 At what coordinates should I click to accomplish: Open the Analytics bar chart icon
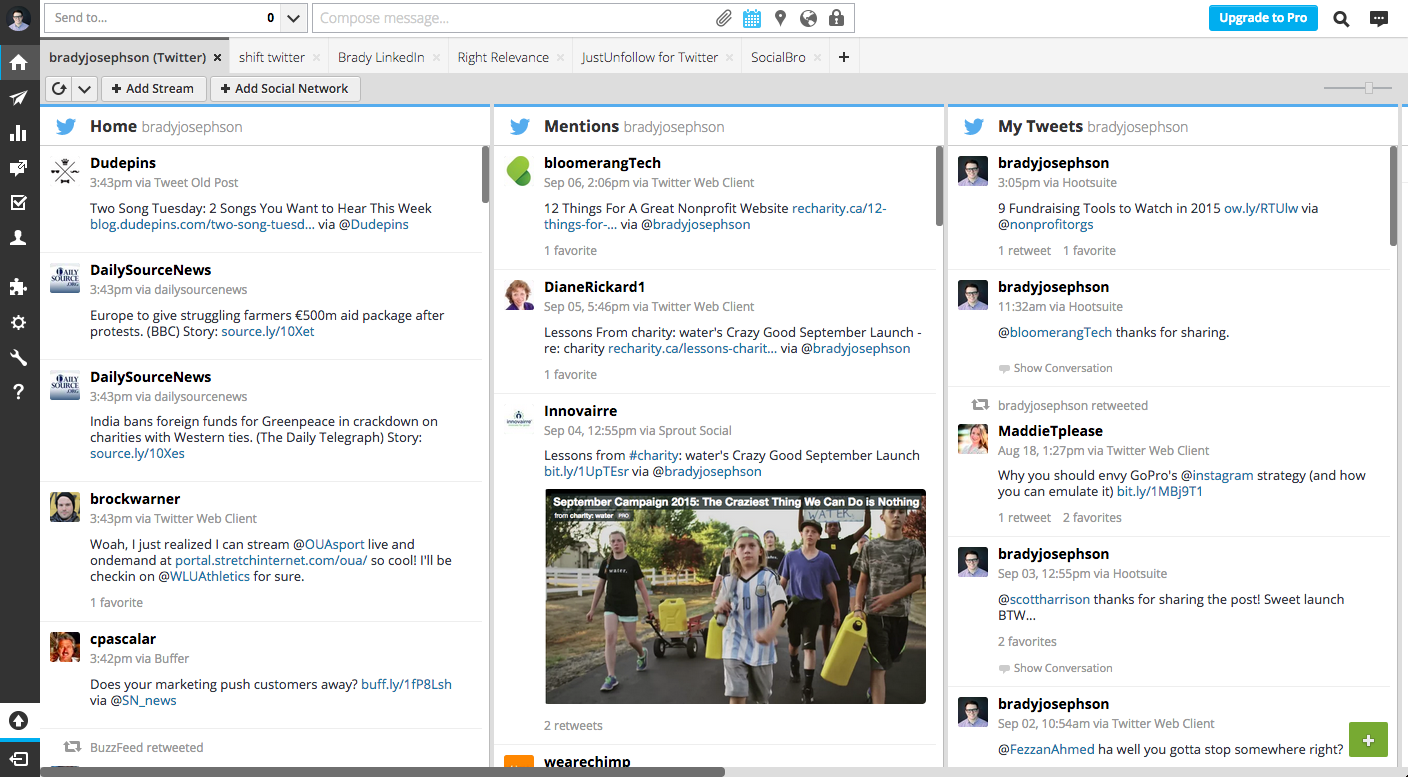click(18, 133)
